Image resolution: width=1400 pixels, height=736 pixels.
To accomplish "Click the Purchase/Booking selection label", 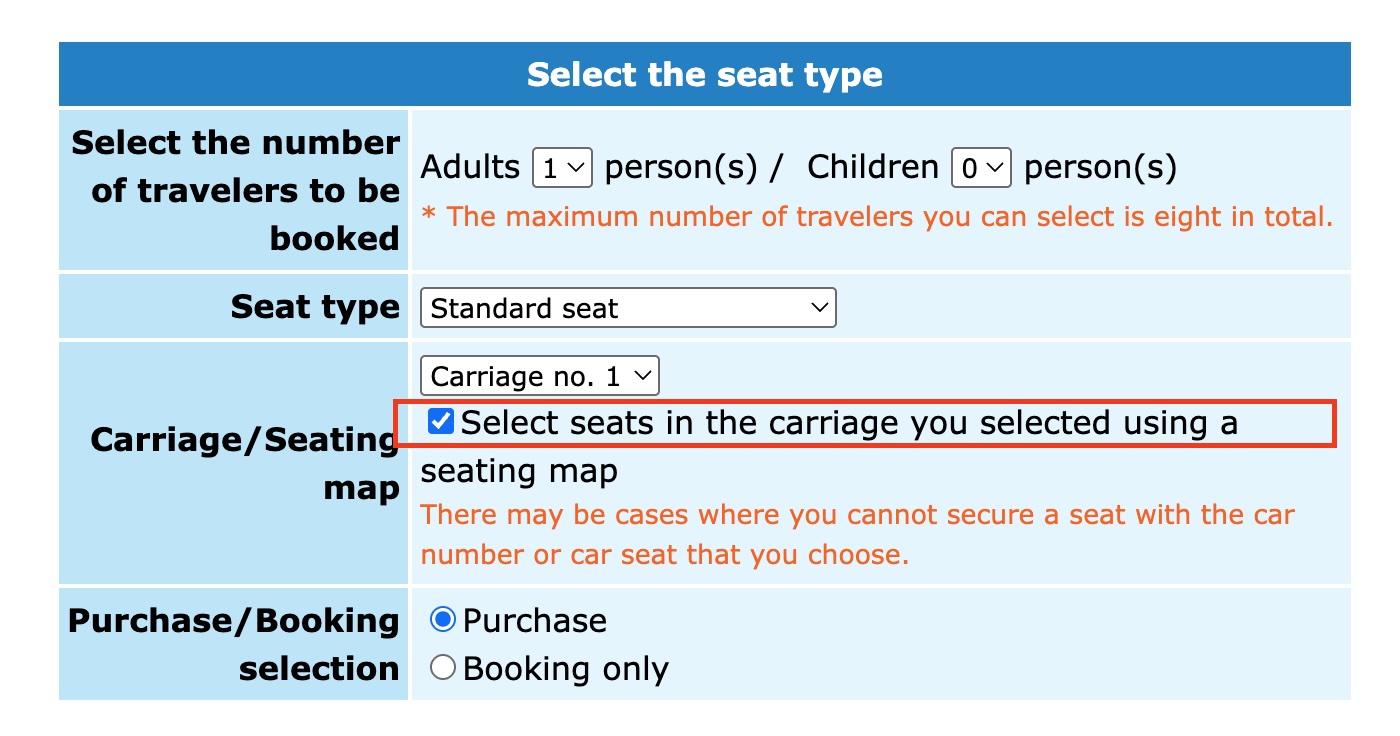I will click(x=231, y=644).
